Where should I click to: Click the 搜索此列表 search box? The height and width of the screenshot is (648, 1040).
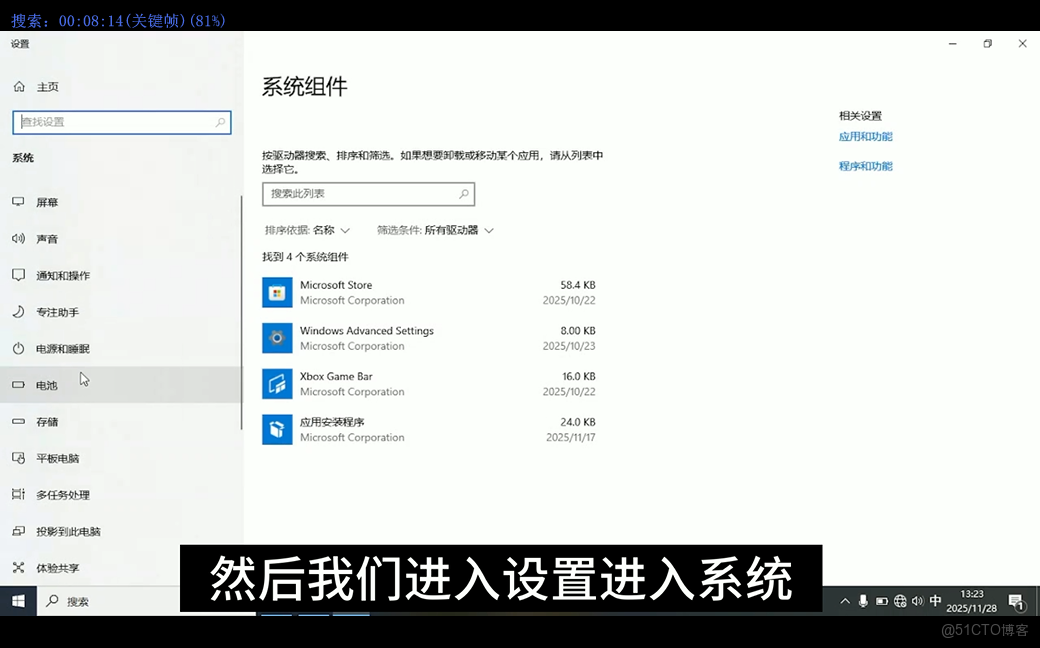point(368,193)
